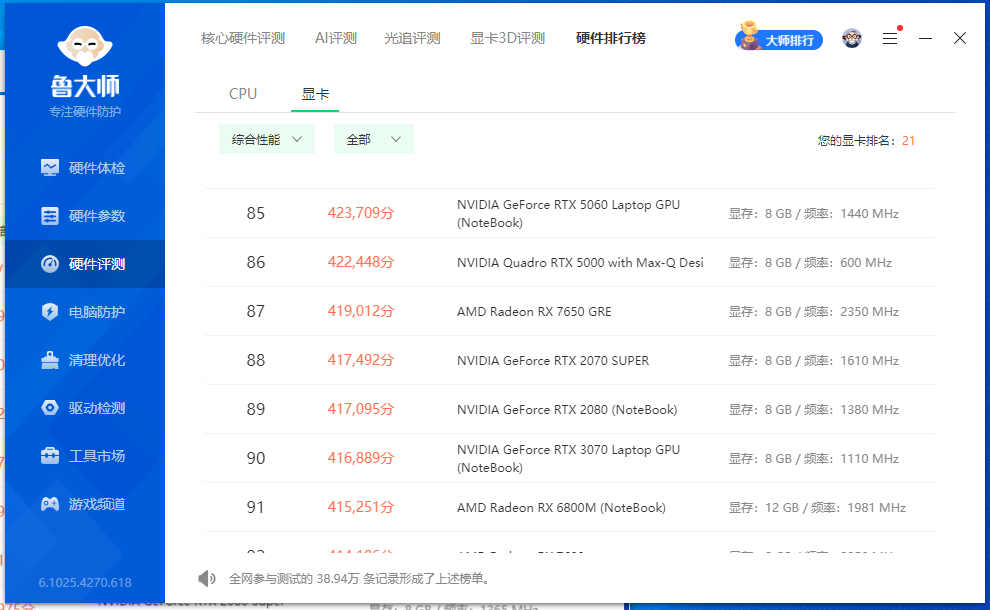The image size is (990, 610).
Task: Click score 417,095分
Action: [361, 409]
